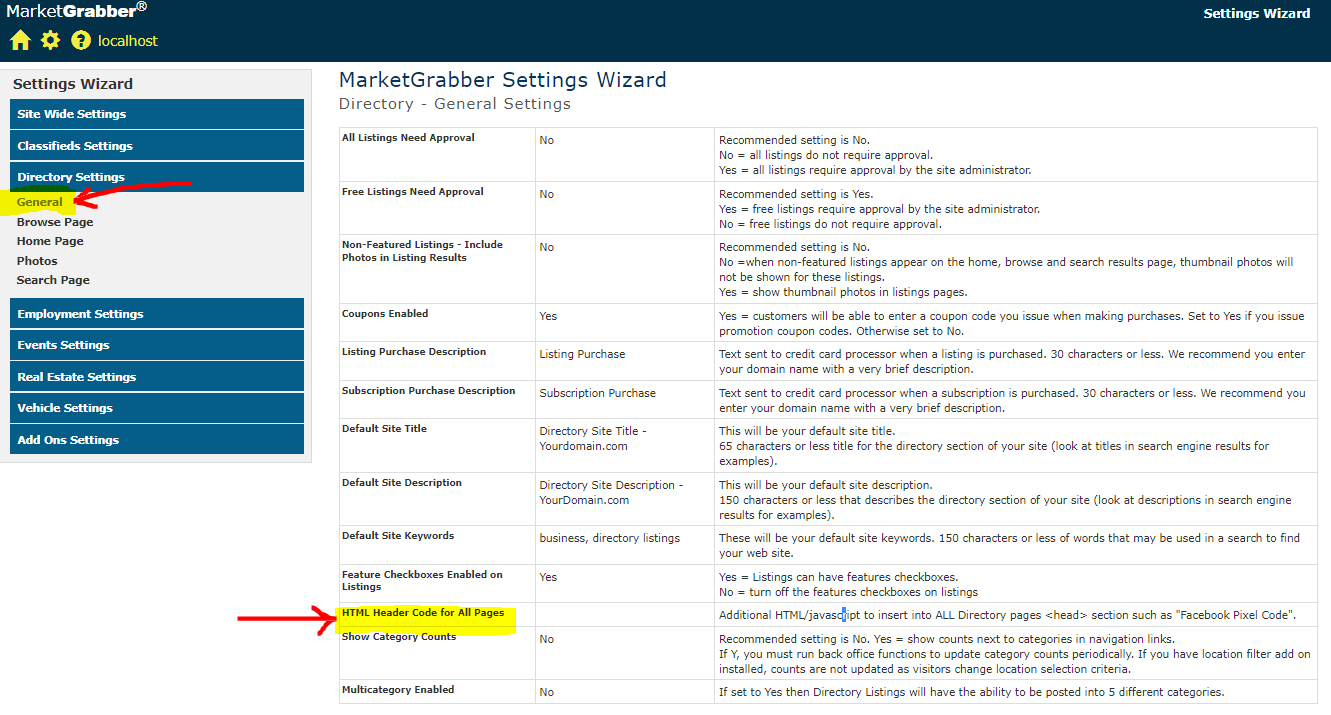
Task: Click the help question mark icon
Action: (81, 41)
